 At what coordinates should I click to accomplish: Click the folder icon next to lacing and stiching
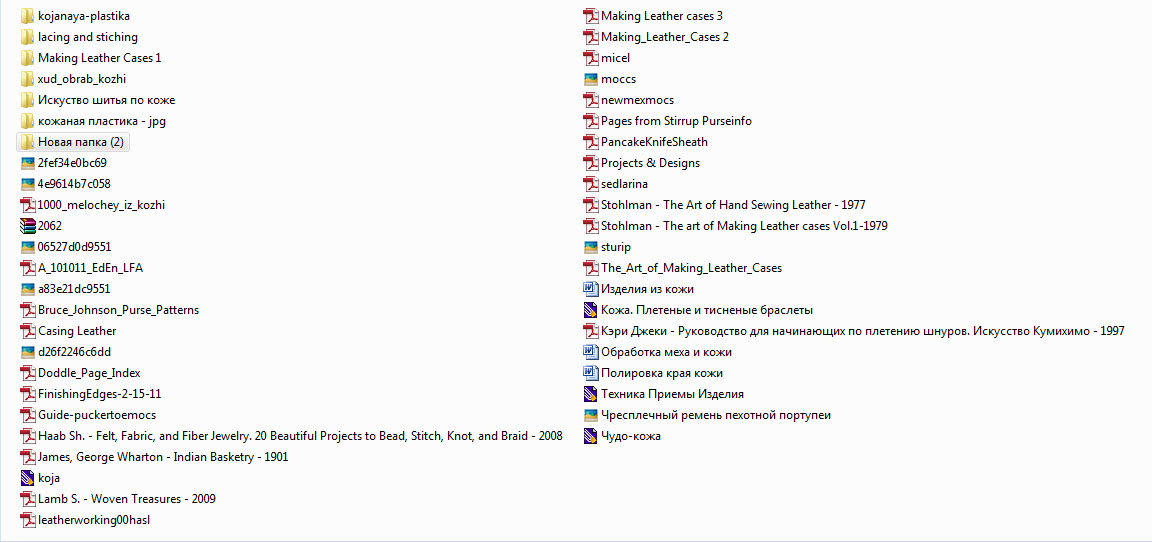pyautogui.click(x=27, y=37)
